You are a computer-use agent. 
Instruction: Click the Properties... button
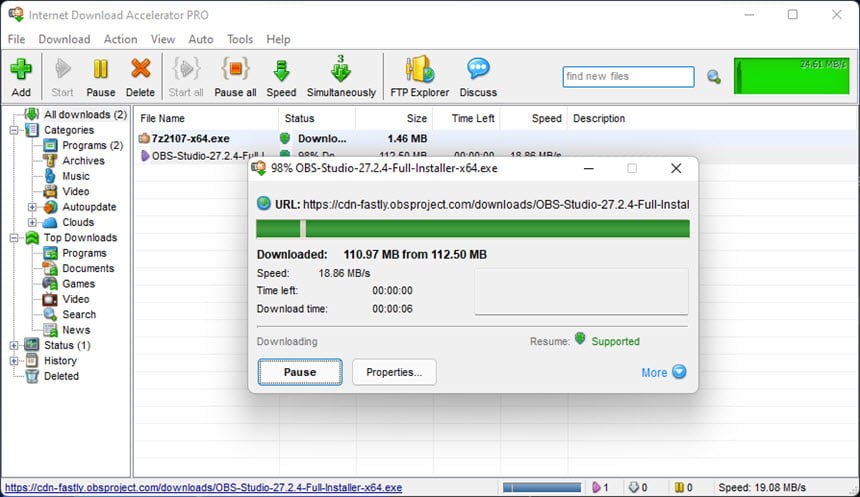click(x=394, y=372)
